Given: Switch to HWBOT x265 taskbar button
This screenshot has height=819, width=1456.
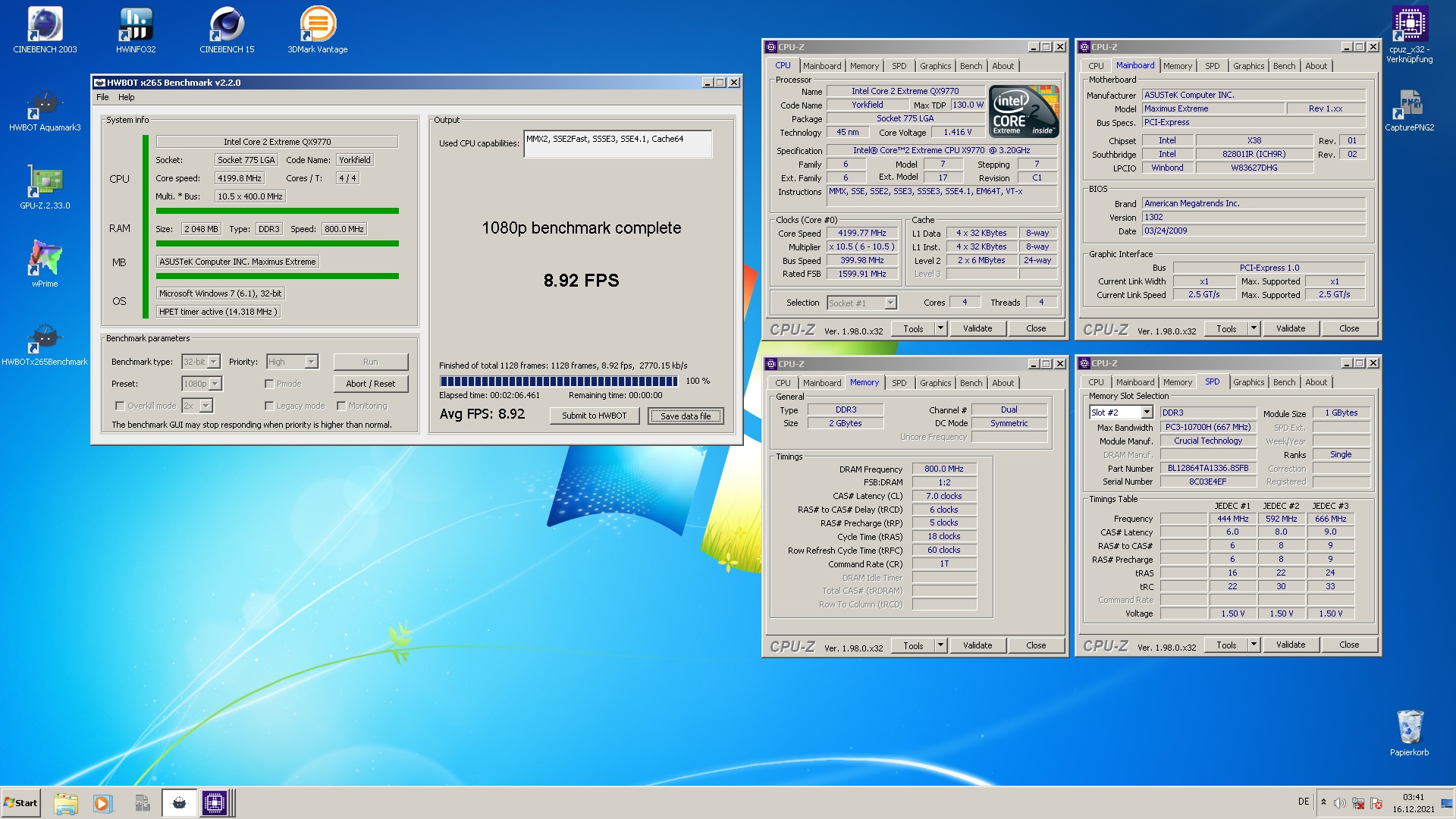Looking at the screenshot, I should click(x=180, y=803).
